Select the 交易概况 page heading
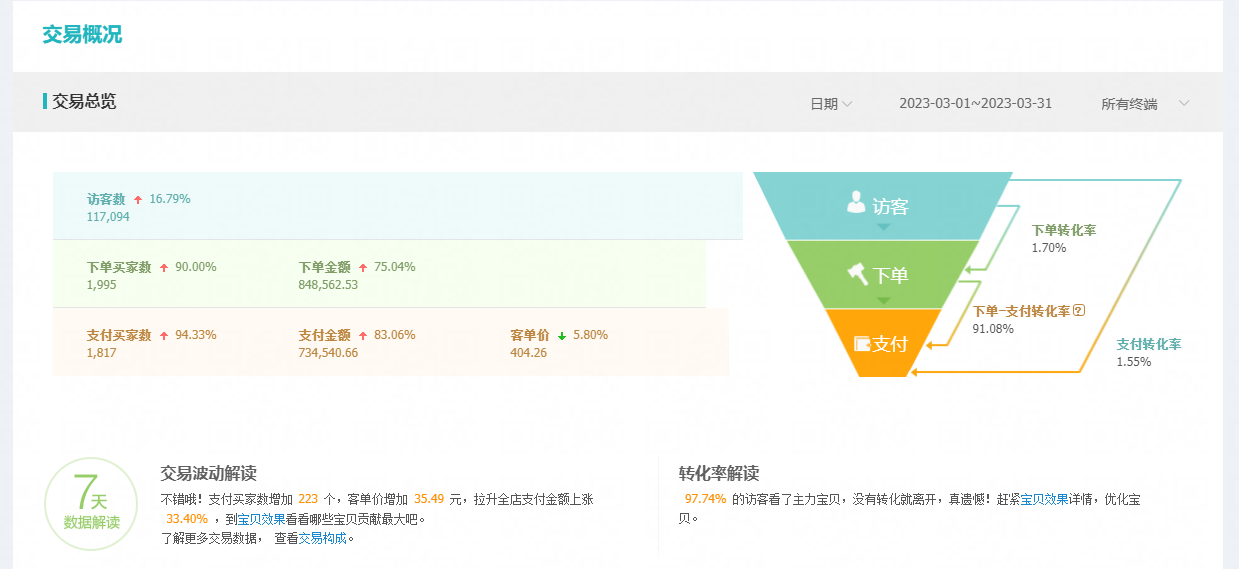 82,35
